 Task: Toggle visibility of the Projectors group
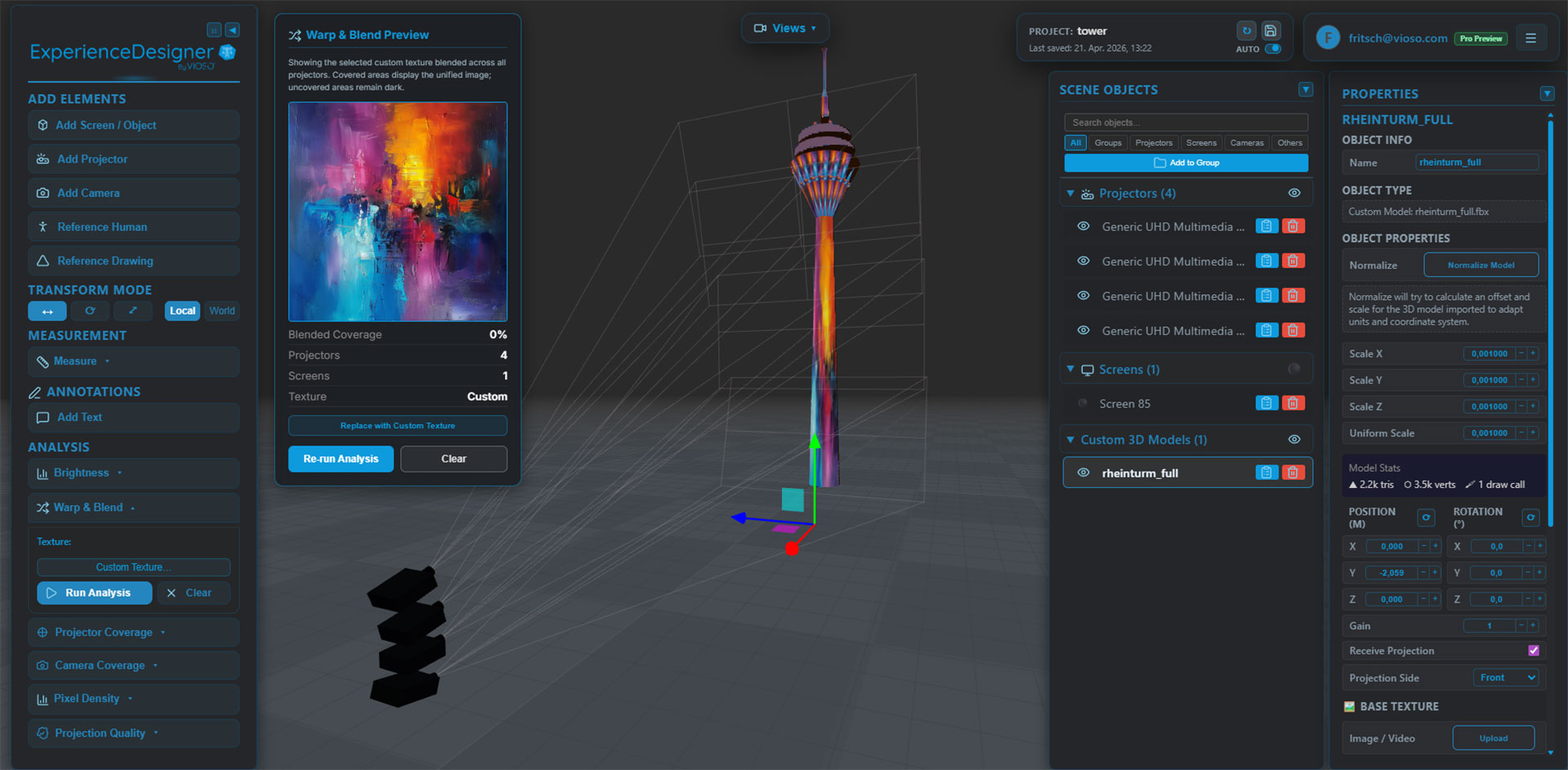tap(1293, 193)
